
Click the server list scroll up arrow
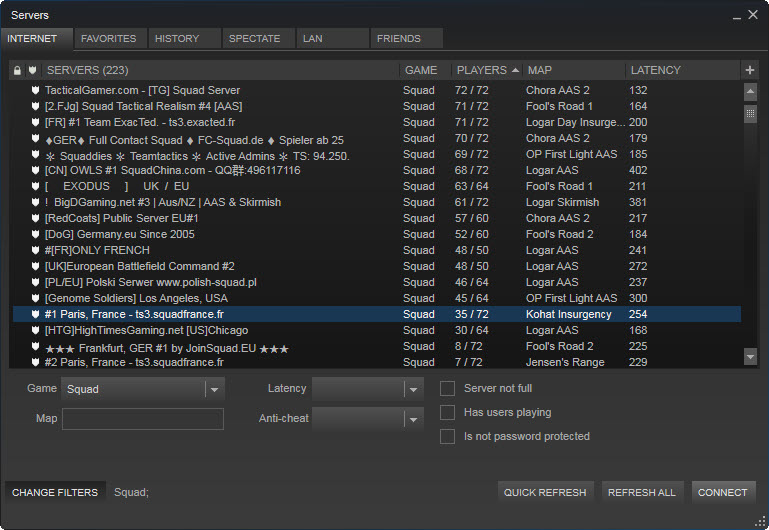click(x=750, y=92)
